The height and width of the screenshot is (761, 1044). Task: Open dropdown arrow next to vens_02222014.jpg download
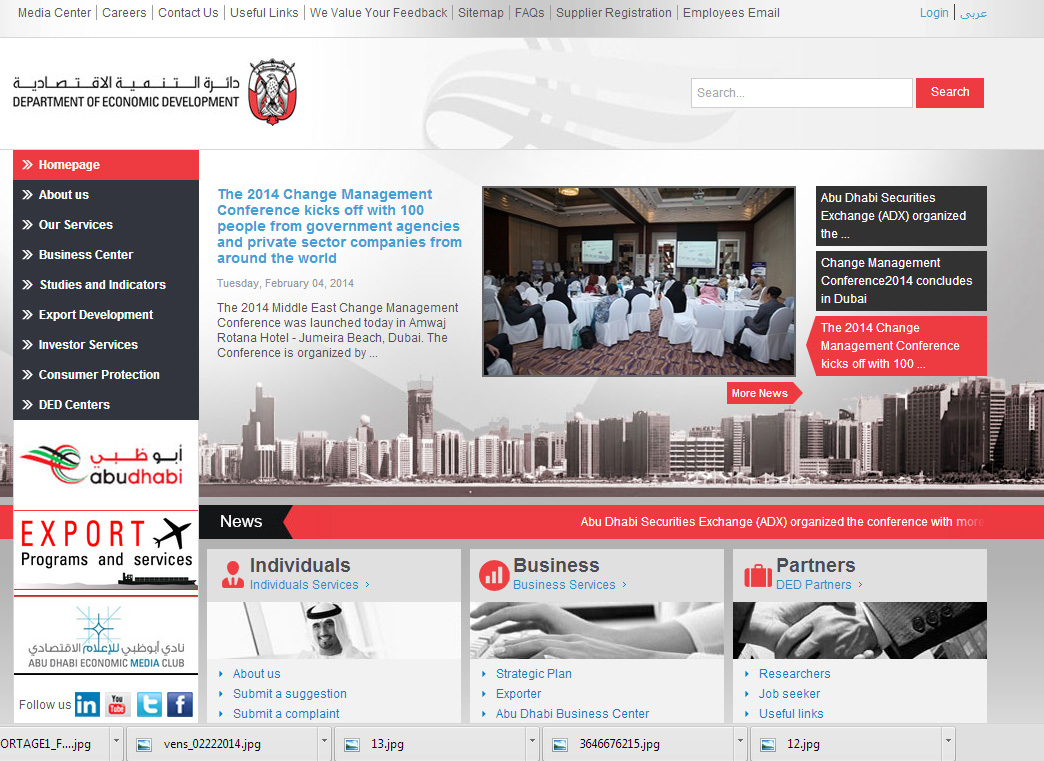[324, 744]
